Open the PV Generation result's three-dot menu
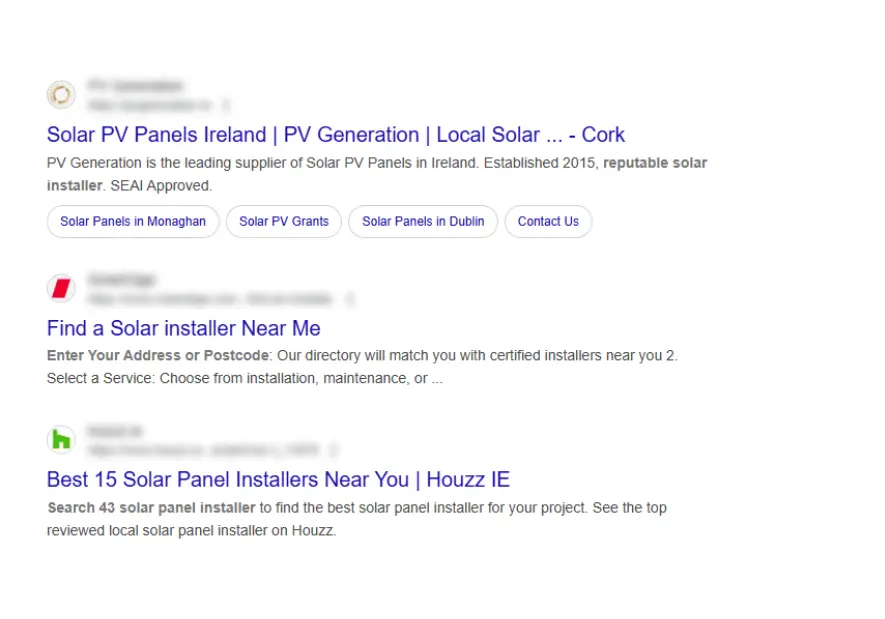Image resolution: width=885 pixels, height=619 pixels. click(x=226, y=105)
